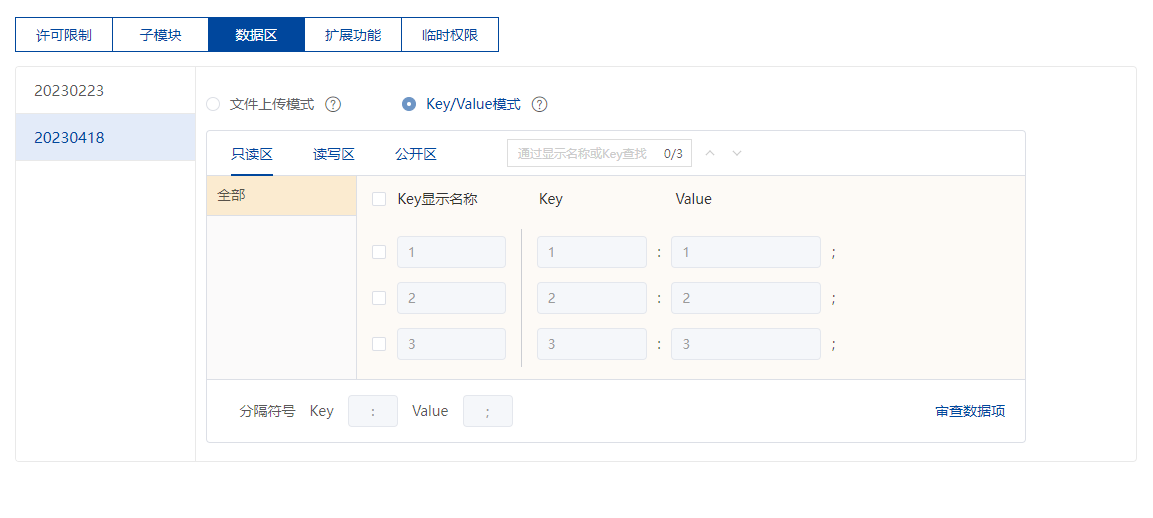Screen dimensions: 1153x518
Task: Open help icon beside 文件上传模式
Action: (333, 104)
